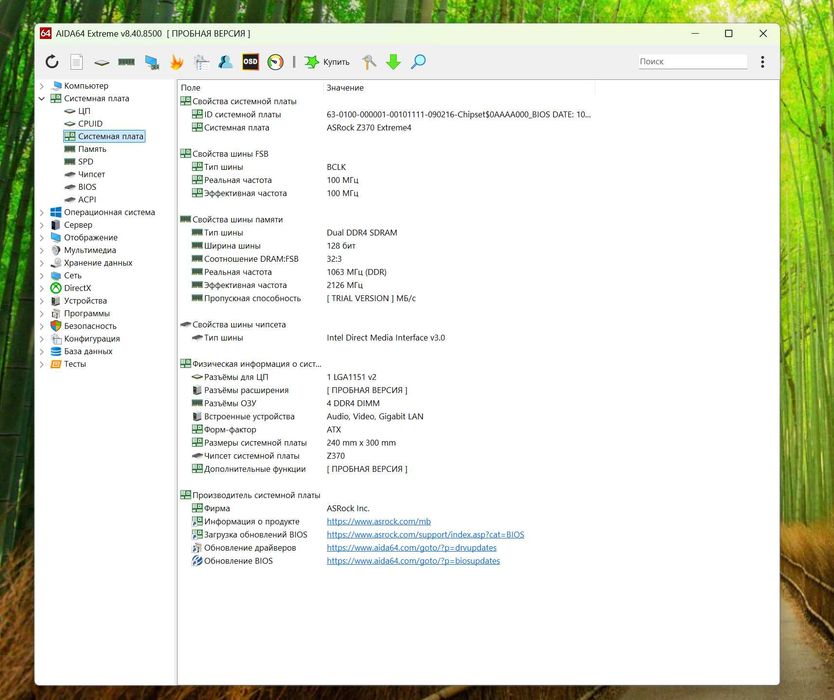The image size is (834, 700).
Task: Collapse the Системная плата tree node
Action: 41,98
